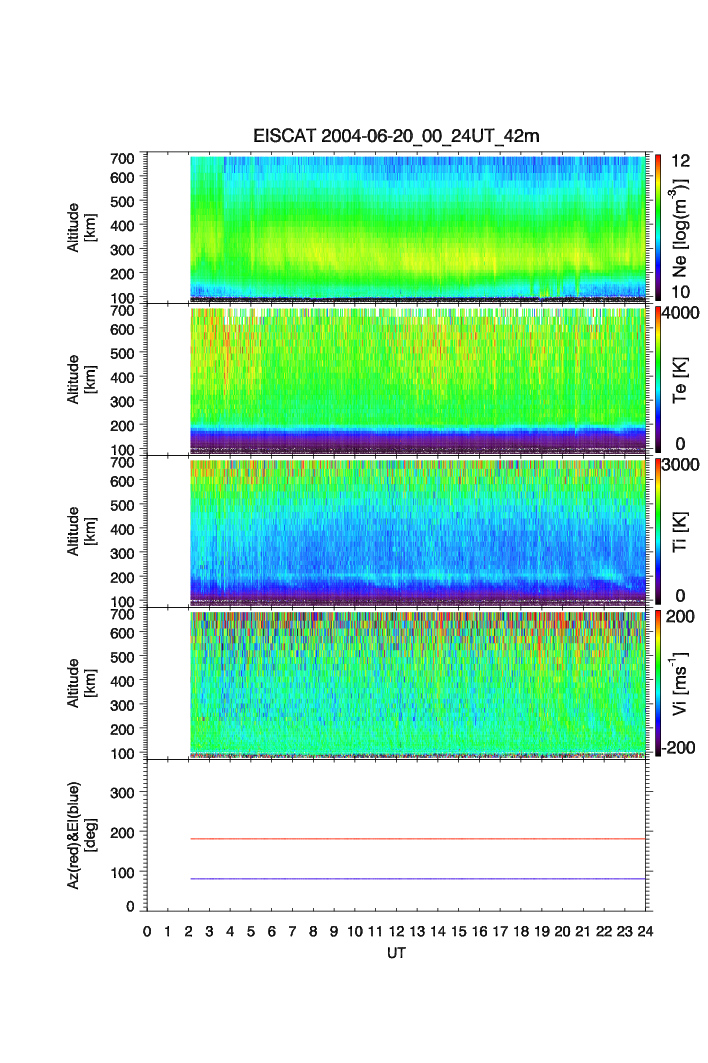Screen dimensions: 708x1063
Task: Click the blue elevation line
Action: (416, 879)
